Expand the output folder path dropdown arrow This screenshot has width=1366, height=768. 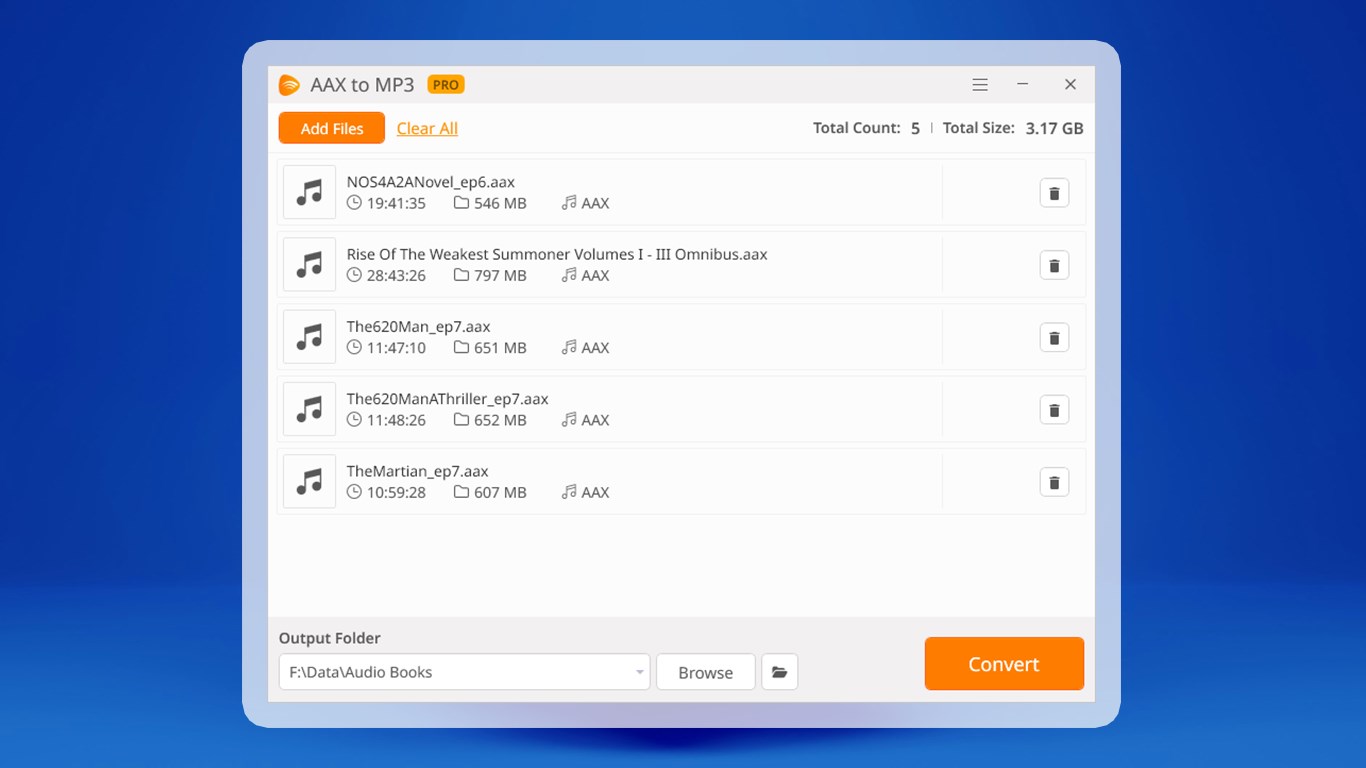pyautogui.click(x=640, y=672)
